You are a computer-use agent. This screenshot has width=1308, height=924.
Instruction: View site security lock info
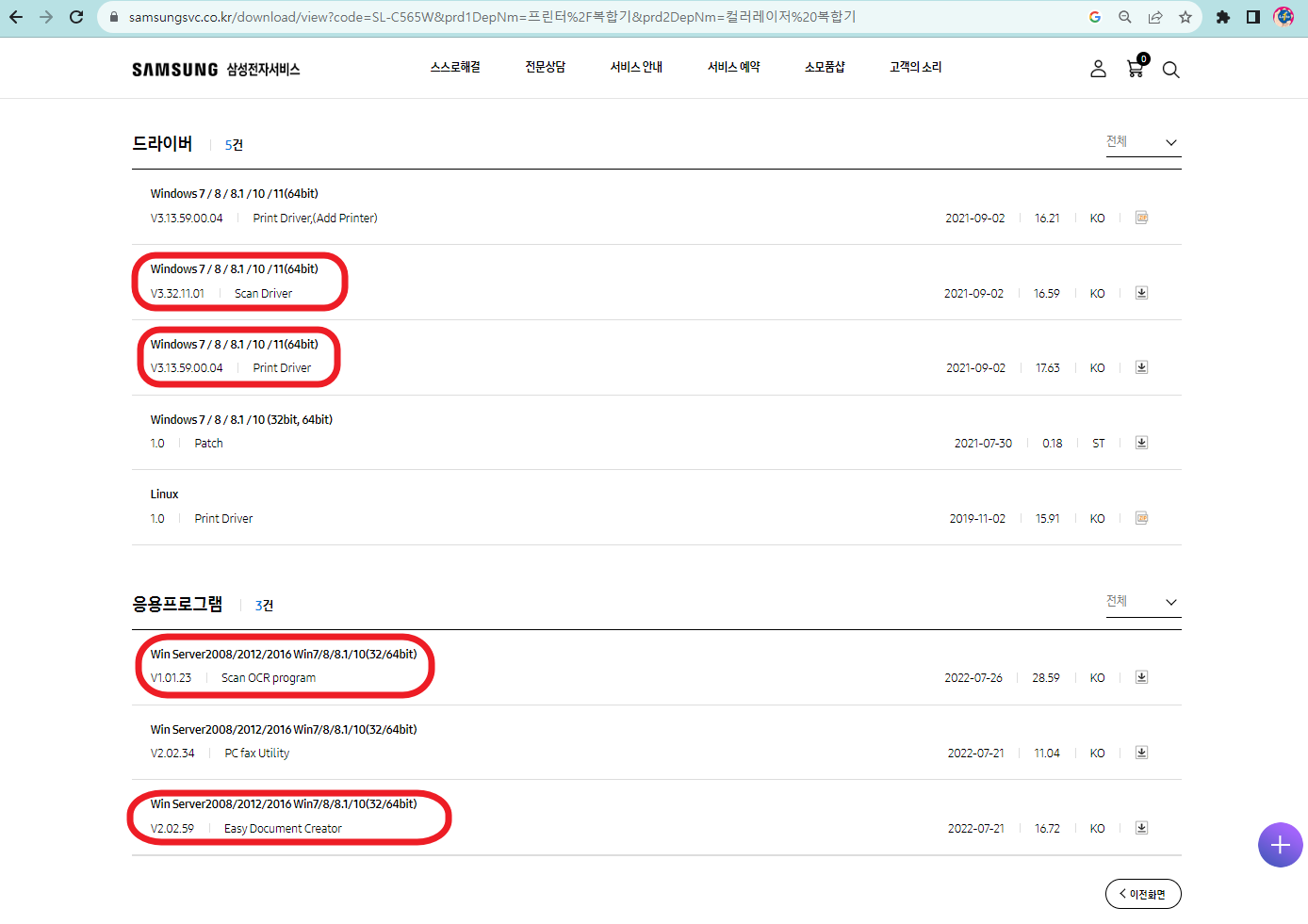[x=114, y=17]
